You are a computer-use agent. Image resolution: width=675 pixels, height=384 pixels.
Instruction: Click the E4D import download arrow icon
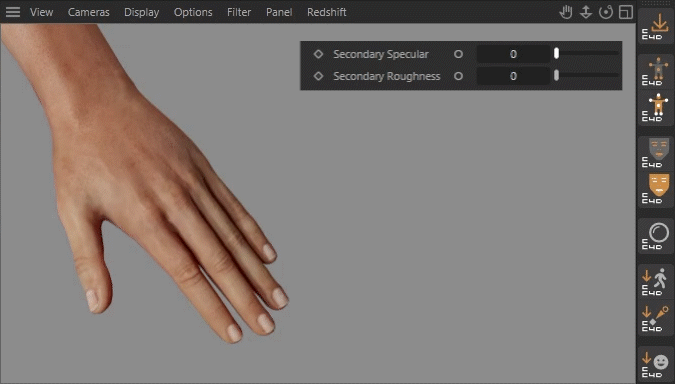(x=656, y=26)
